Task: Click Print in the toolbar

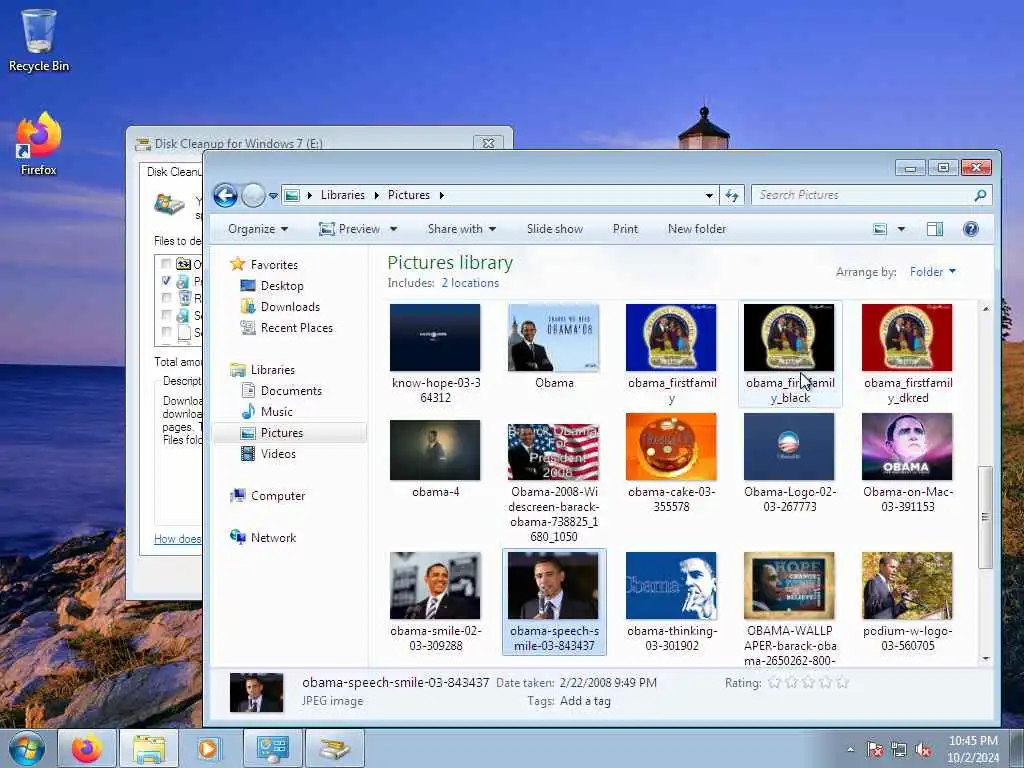Action: [625, 229]
